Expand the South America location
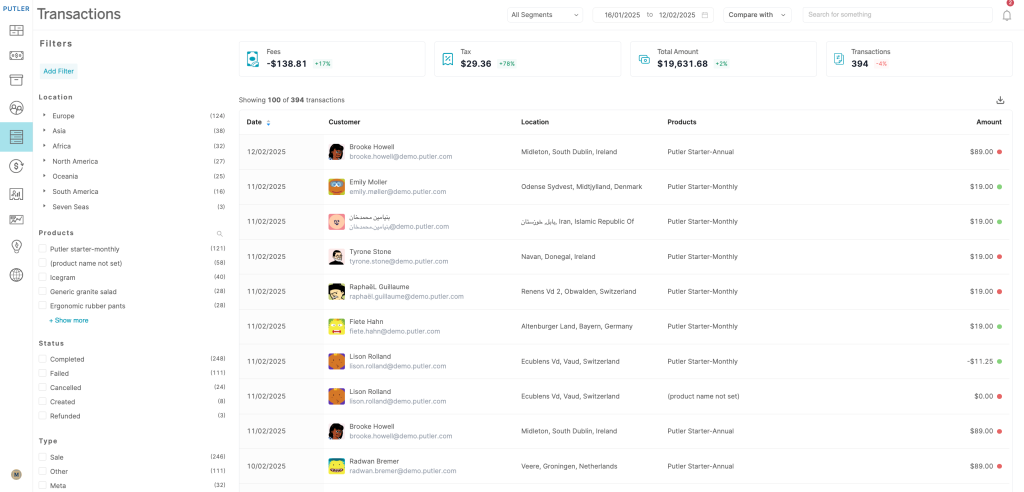 coord(44,191)
